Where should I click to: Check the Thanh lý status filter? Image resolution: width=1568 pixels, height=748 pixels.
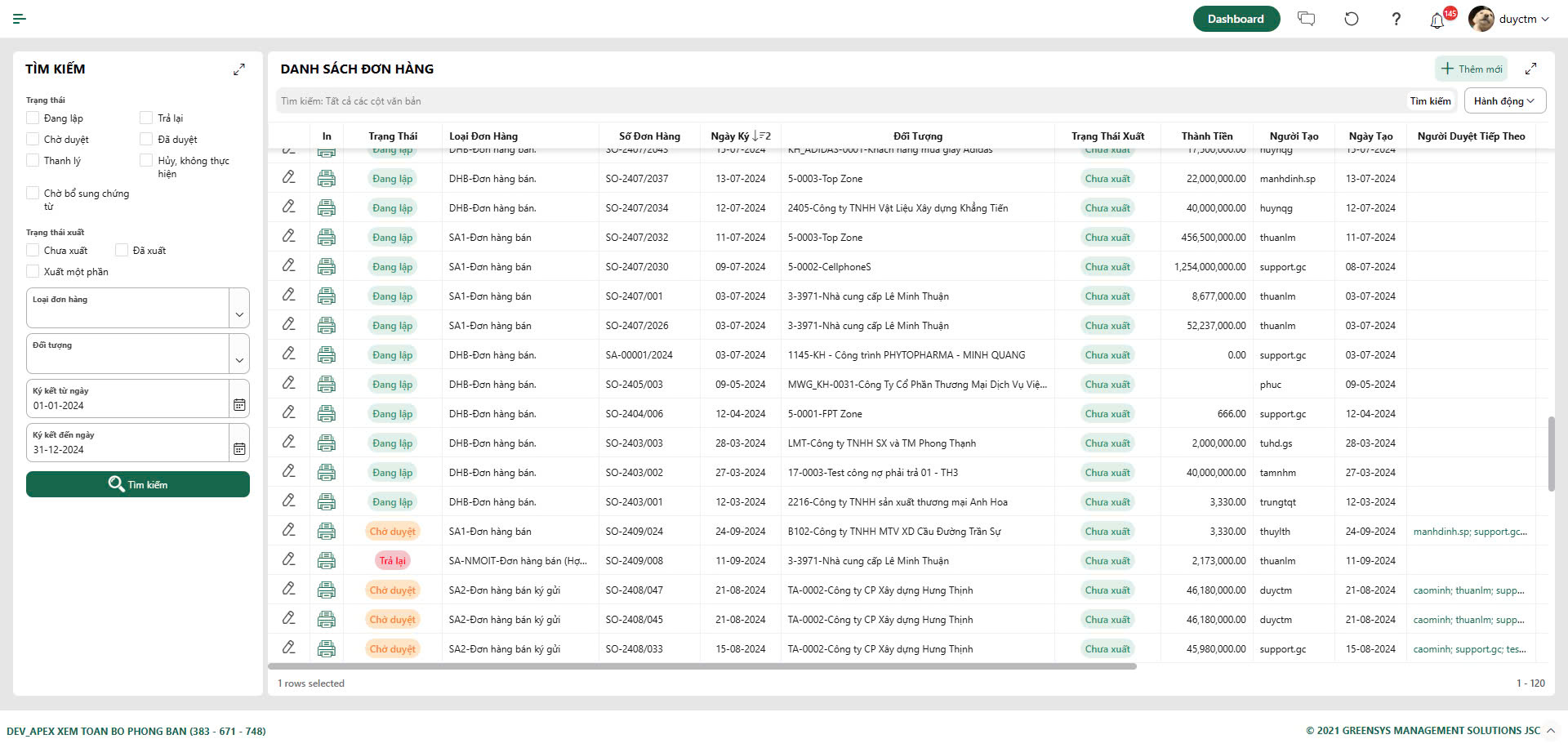[33, 160]
